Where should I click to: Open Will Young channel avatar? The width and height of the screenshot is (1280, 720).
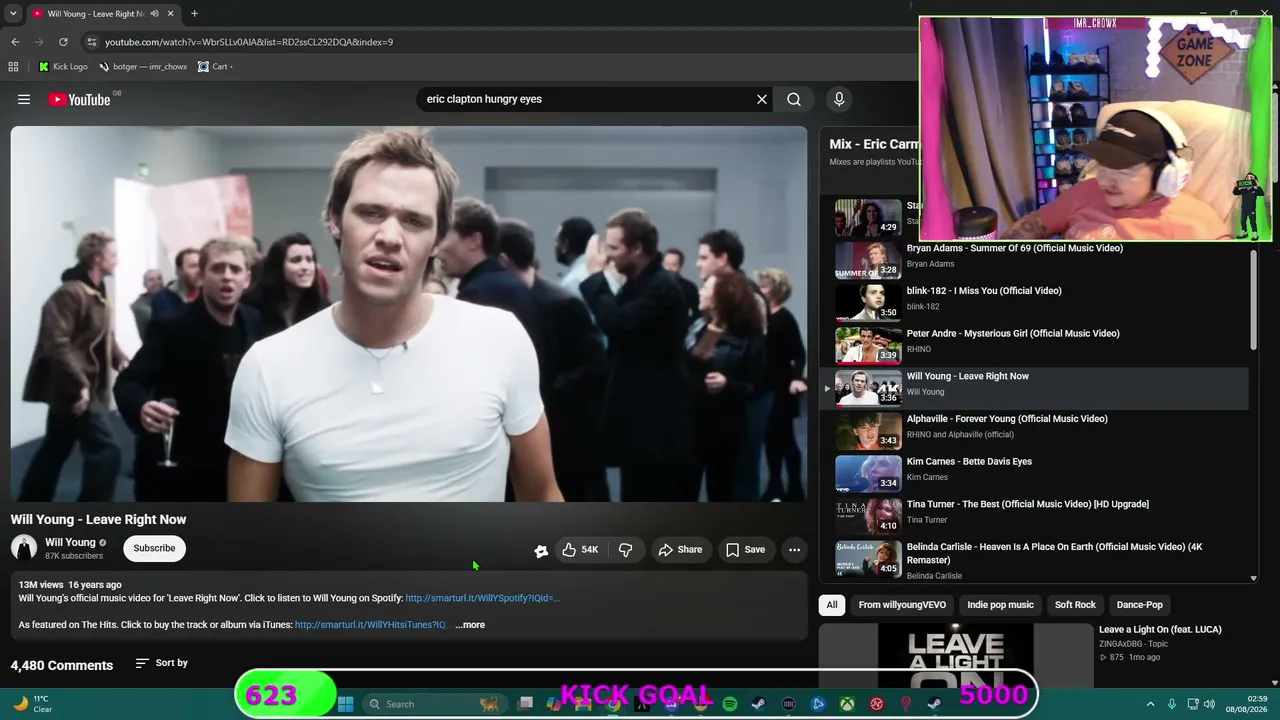[x=24, y=548]
